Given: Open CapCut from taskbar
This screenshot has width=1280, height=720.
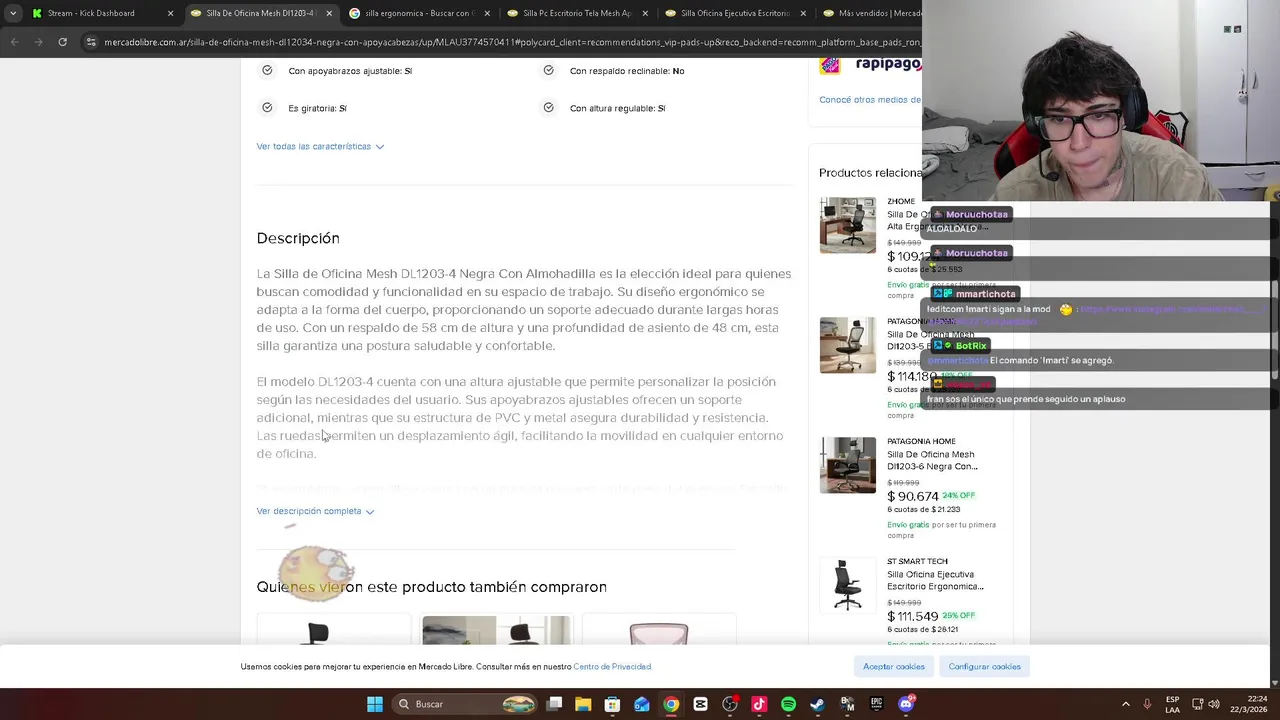Looking at the screenshot, I should point(700,704).
